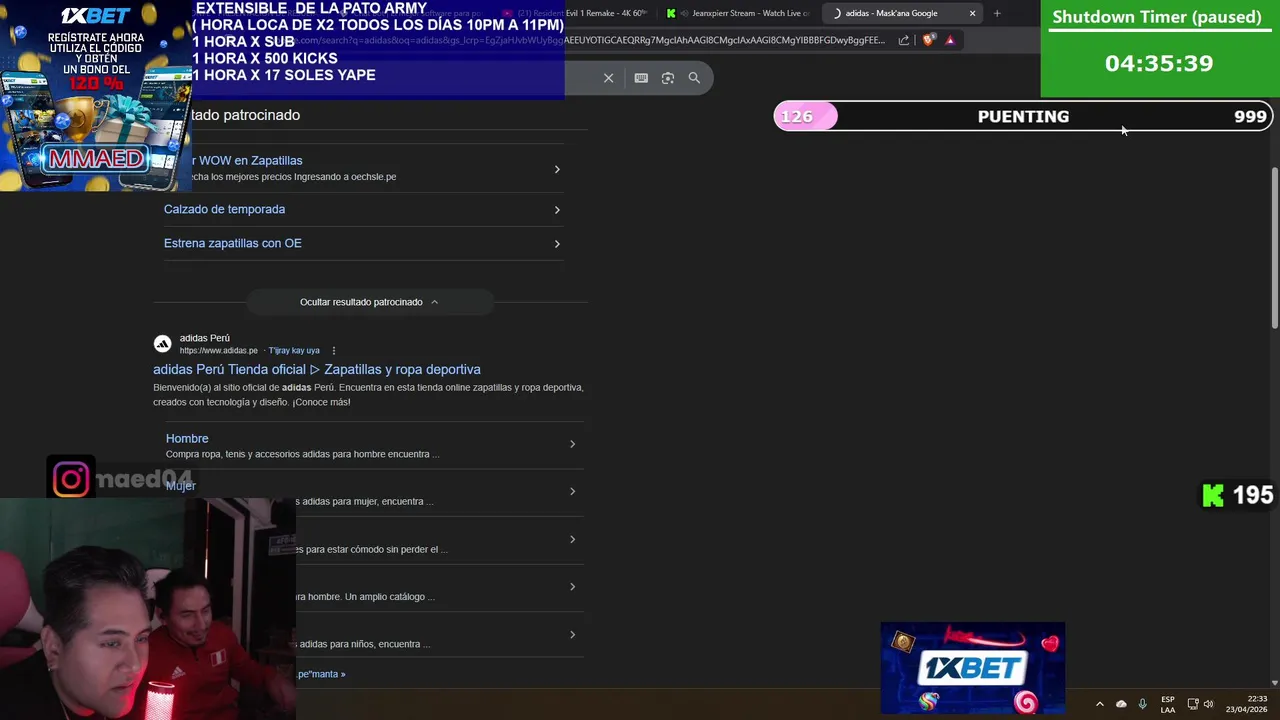Open volume speaker tray icon
Viewport: 1280px width, 720px height.
coord(1208,704)
